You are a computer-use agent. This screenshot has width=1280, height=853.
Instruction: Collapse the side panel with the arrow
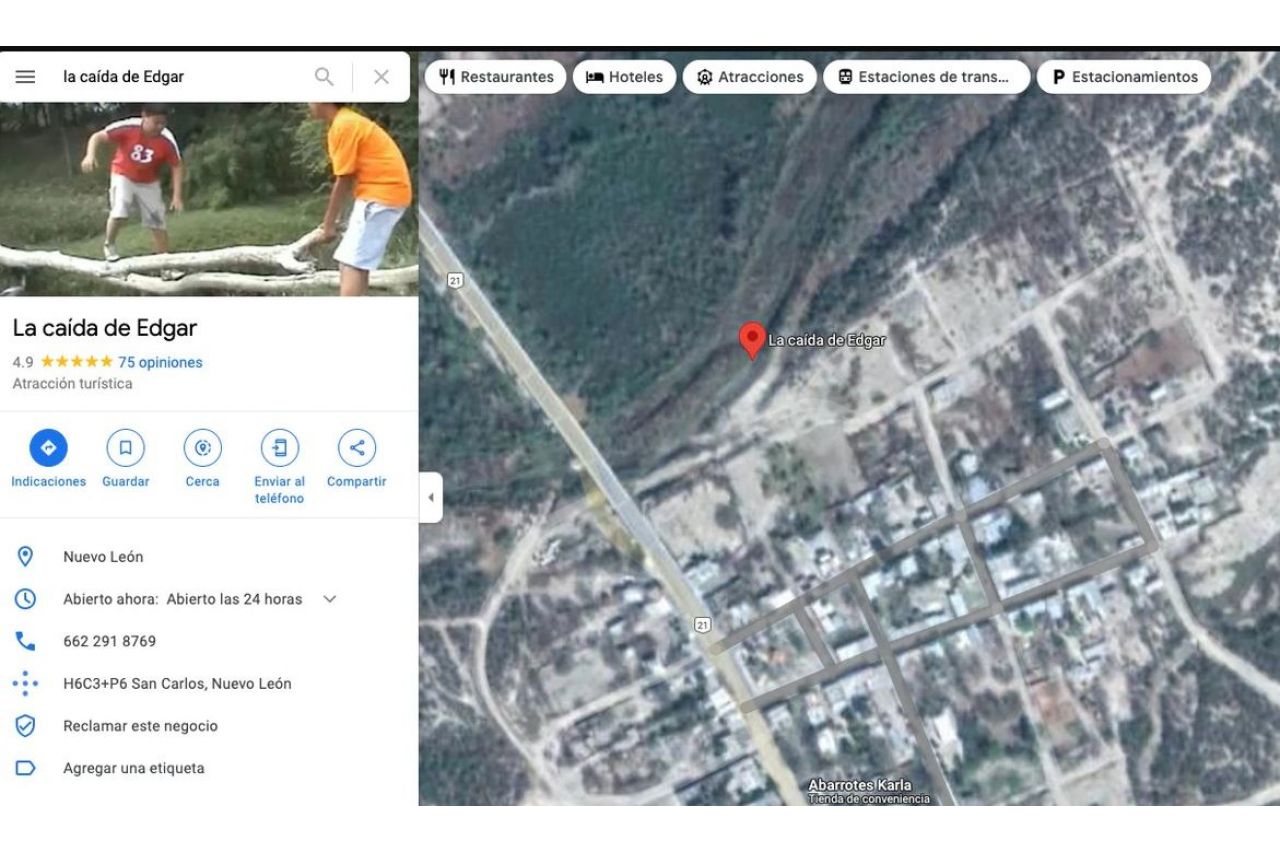click(x=431, y=498)
